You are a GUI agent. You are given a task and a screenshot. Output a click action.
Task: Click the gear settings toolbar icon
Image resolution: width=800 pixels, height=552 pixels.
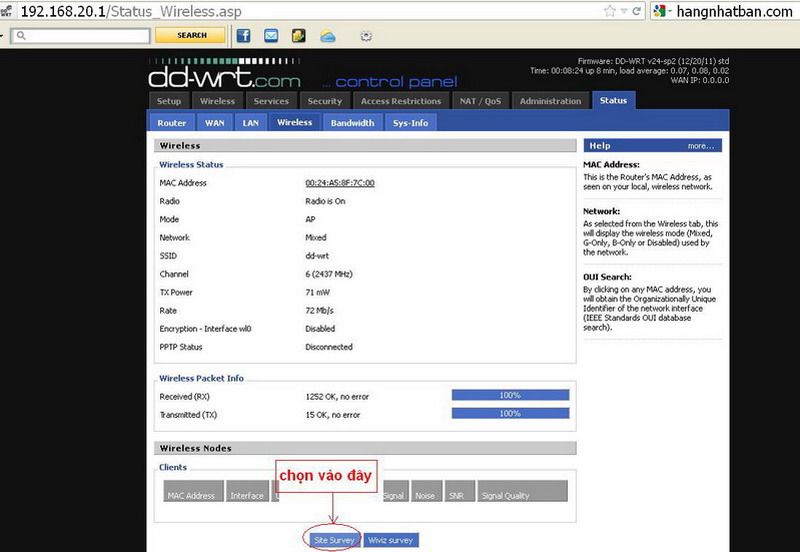(x=366, y=36)
